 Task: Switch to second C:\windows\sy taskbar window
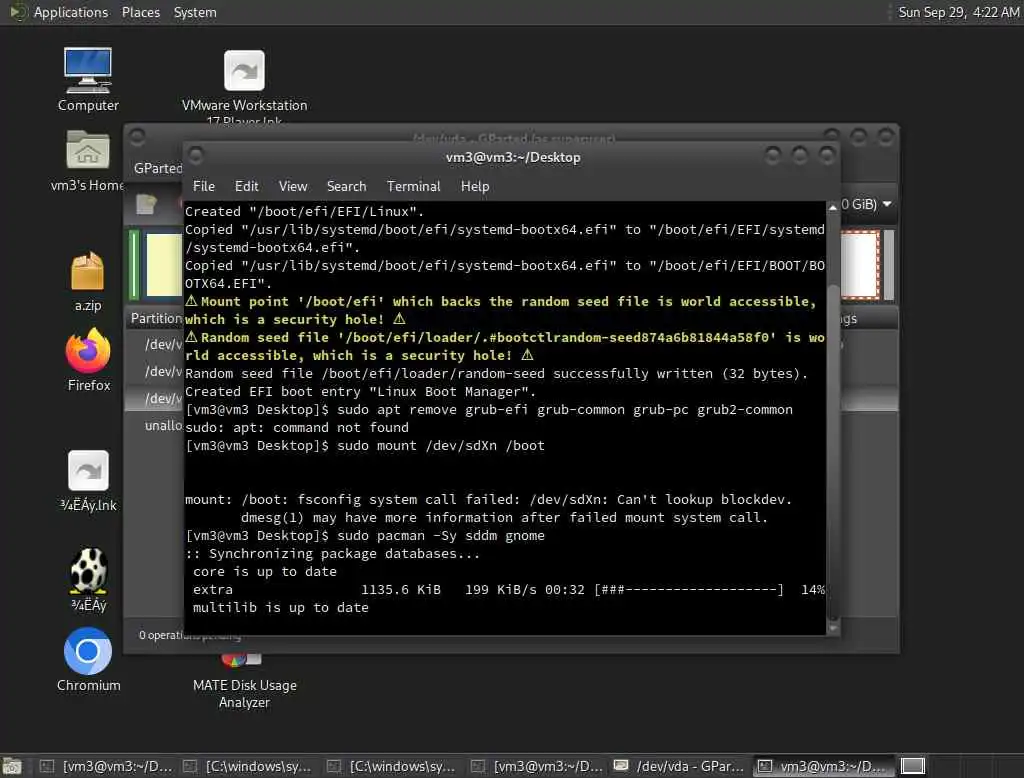(x=393, y=766)
